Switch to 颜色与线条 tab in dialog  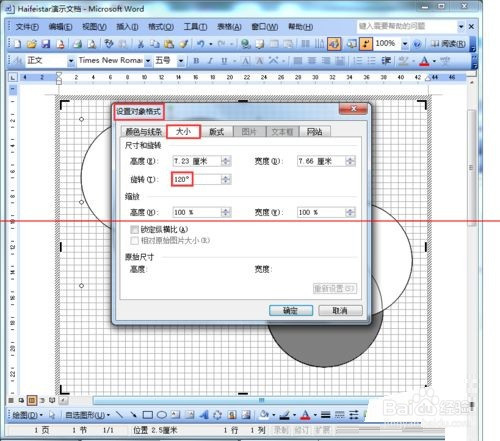tap(143, 132)
